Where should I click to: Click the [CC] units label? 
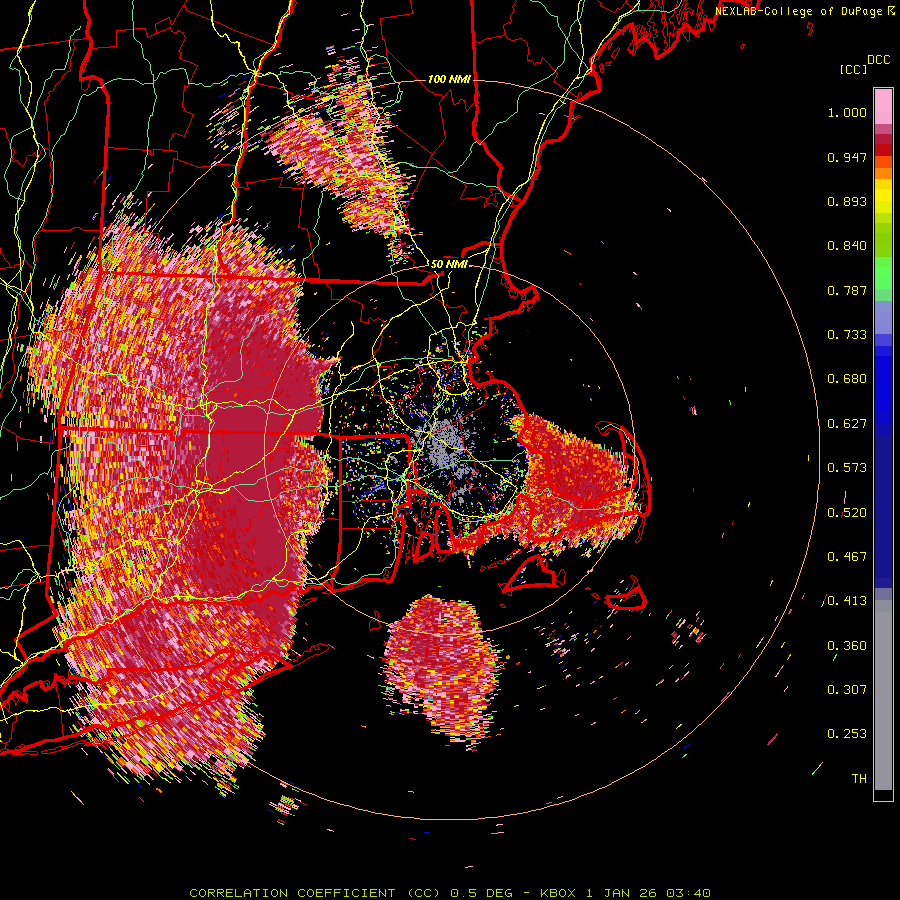853,69
